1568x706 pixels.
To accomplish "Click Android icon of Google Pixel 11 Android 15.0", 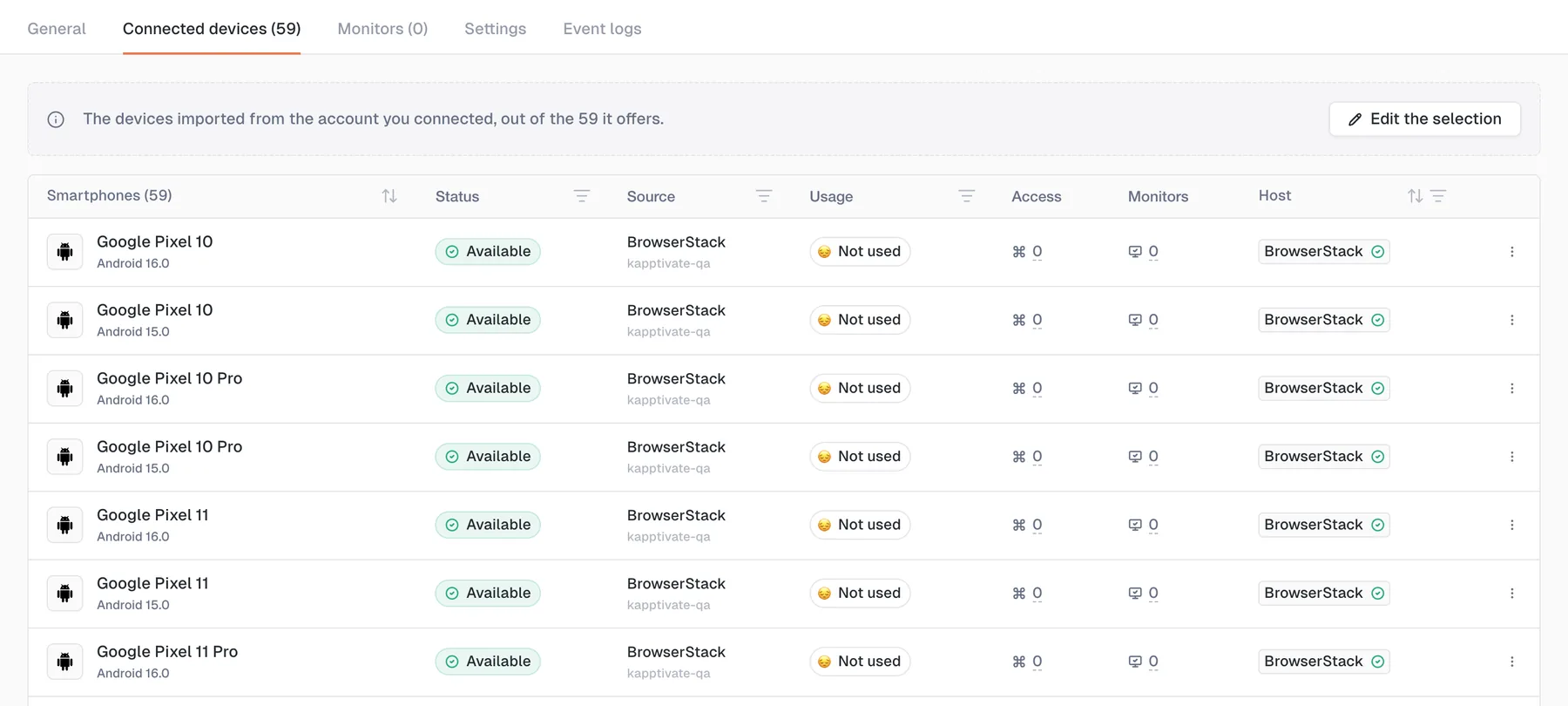I will [x=64, y=594].
